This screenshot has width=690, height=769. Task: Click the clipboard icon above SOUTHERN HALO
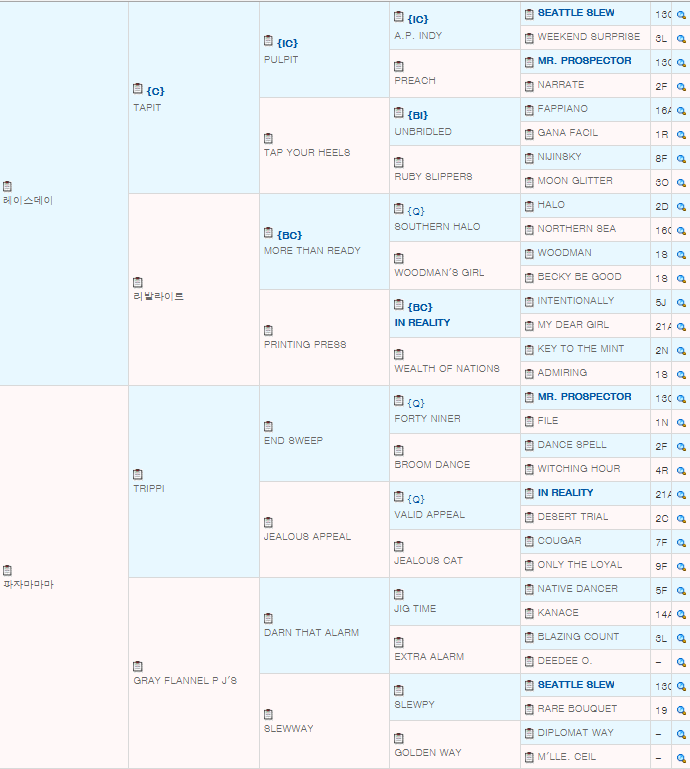399,209
